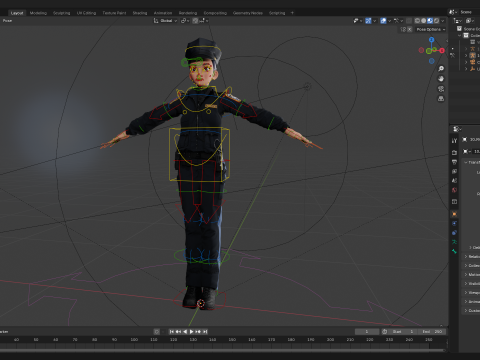Screen dimensions: 480x360
Task: Jump to the timeline end frame
Action: [x=205, y=332]
